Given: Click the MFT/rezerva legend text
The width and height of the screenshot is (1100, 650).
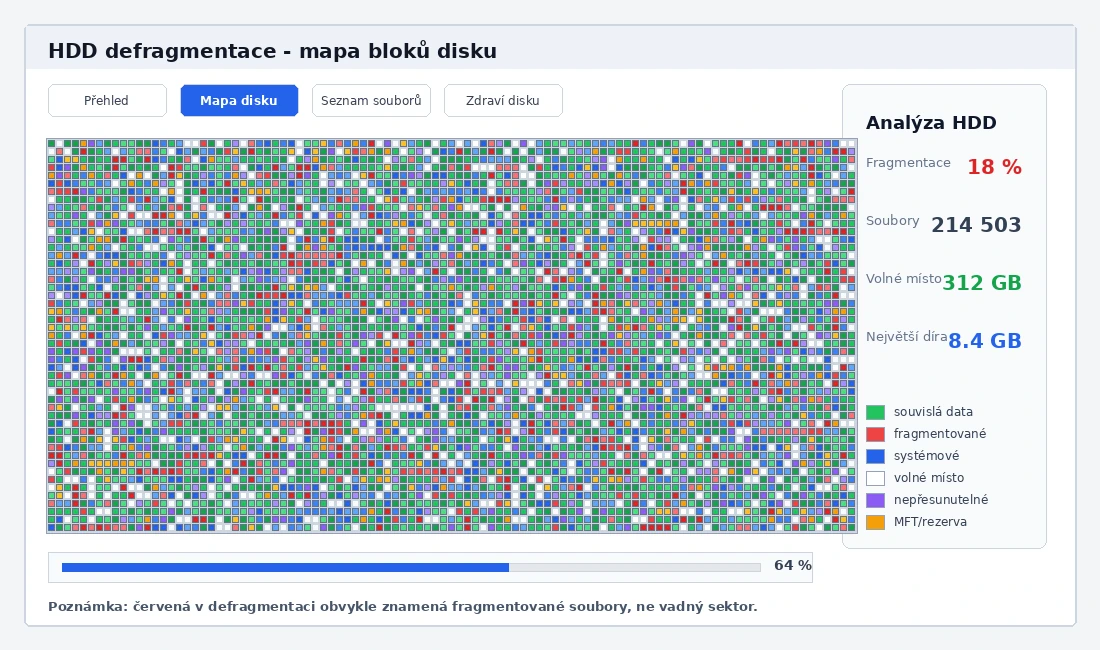Looking at the screenshot, I should tap(930, 522).
